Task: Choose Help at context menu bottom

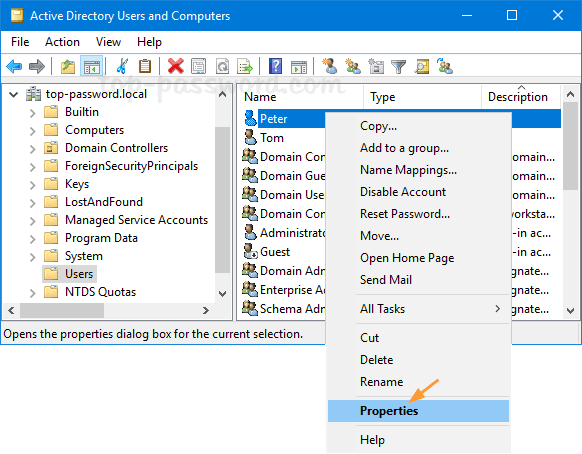Action: 418,440
